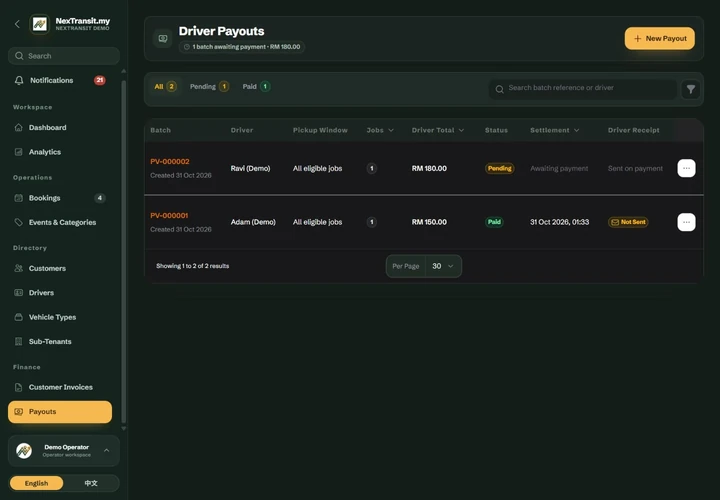Image resolution: width=720 pixels, height=500 pixels.
Task: Open Notifications bell icon
Action: click(x=19, y=80)
